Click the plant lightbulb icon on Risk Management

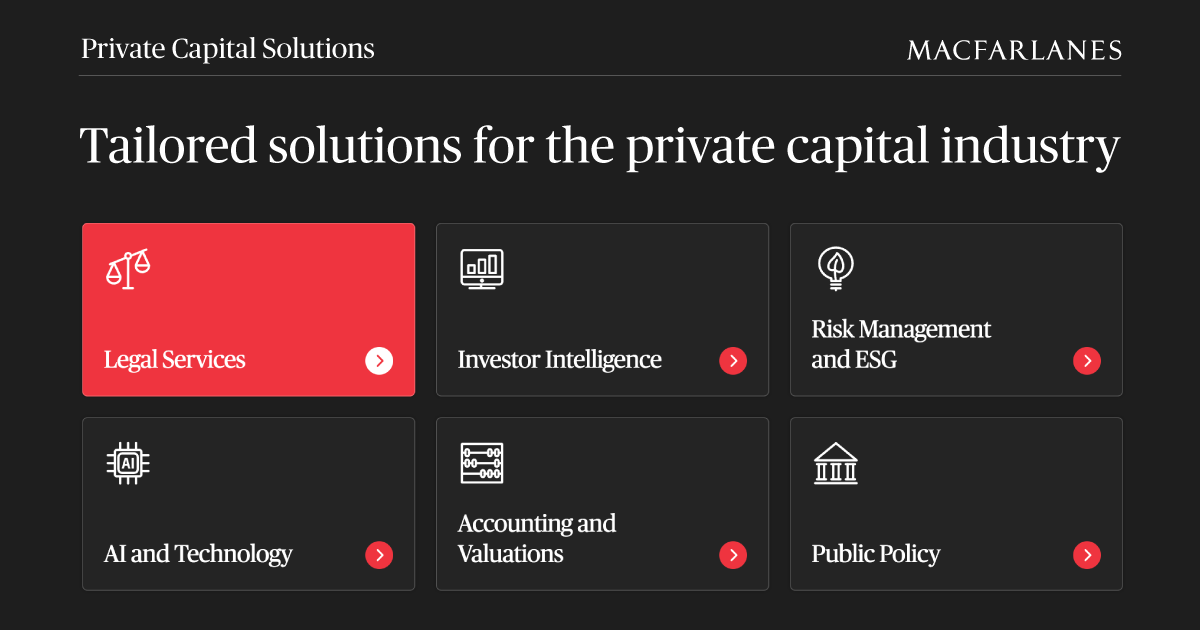[x=835, y=268]
